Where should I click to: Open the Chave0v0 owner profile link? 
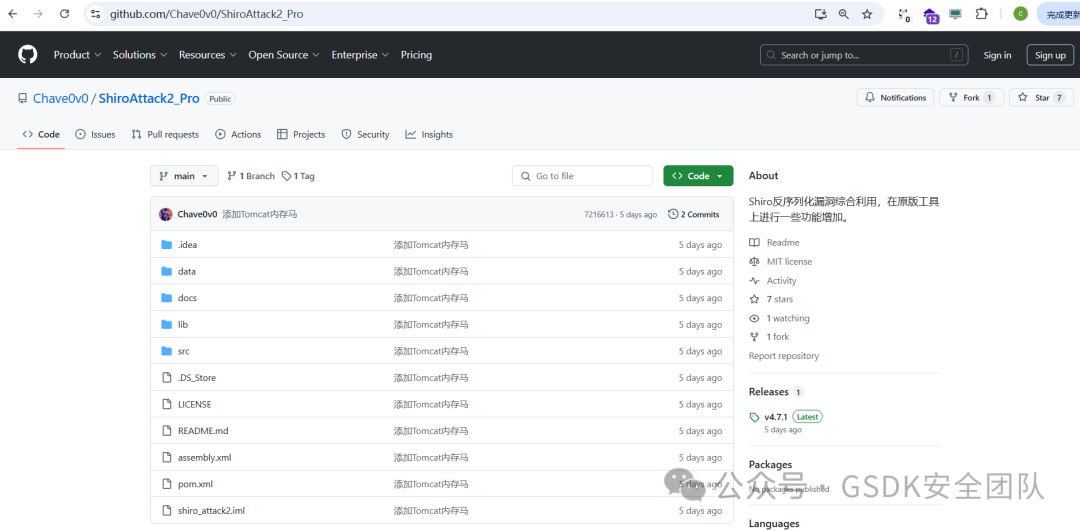(x=61, y=99)
